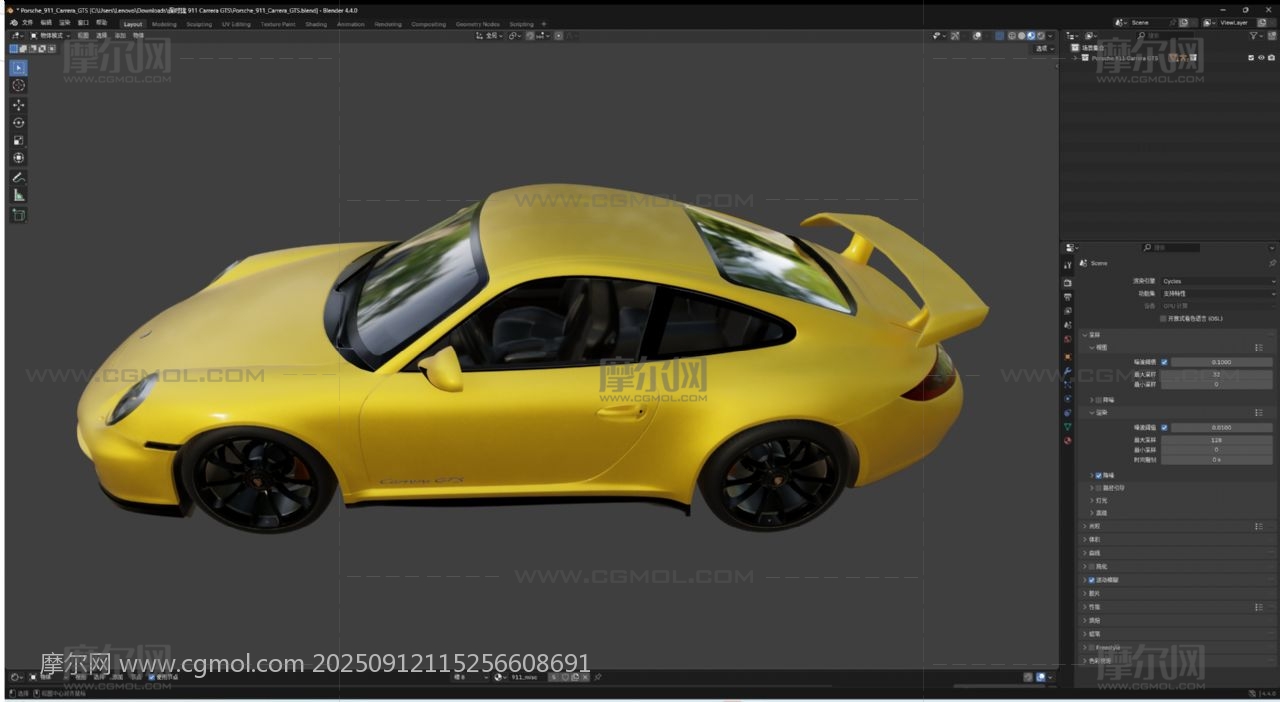The width and height of the screenshot is (1280, 702).
Task: Select the Transform tool
Action: pyautogui.click(x=19, y=158)
